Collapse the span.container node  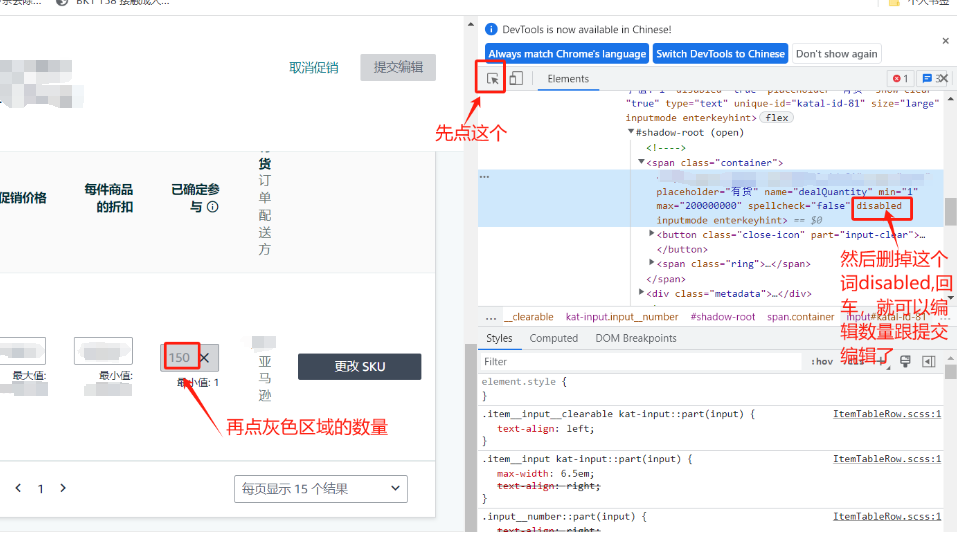pos(642,163)
